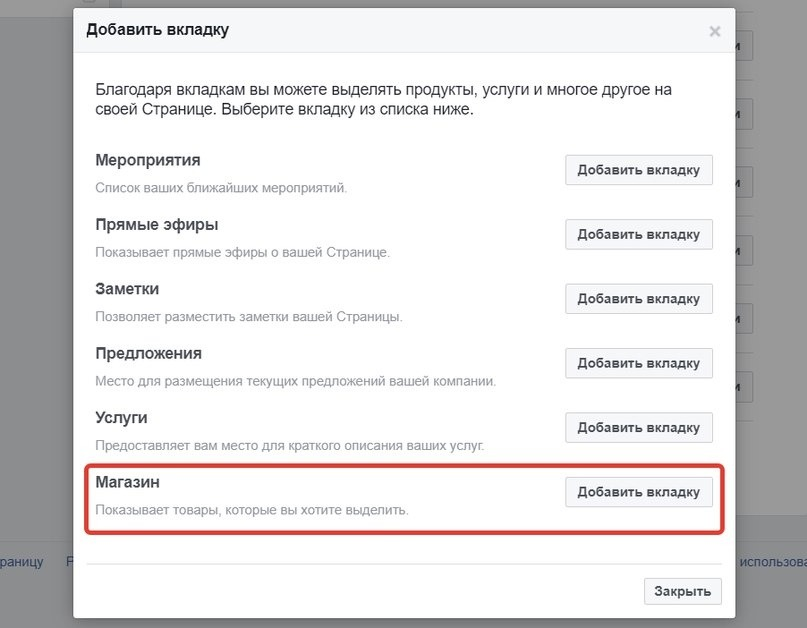Click the Заметки heading
807x628 pixels.
(x=127, y=289)
